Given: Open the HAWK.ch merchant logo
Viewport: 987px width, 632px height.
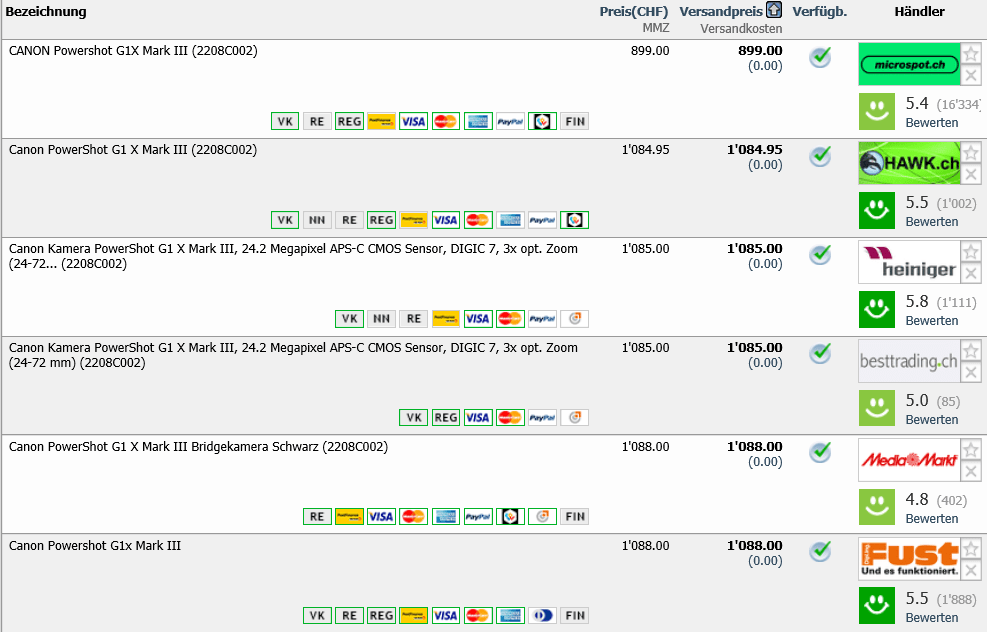Looking at the screenshot, I should coord(908,163).
